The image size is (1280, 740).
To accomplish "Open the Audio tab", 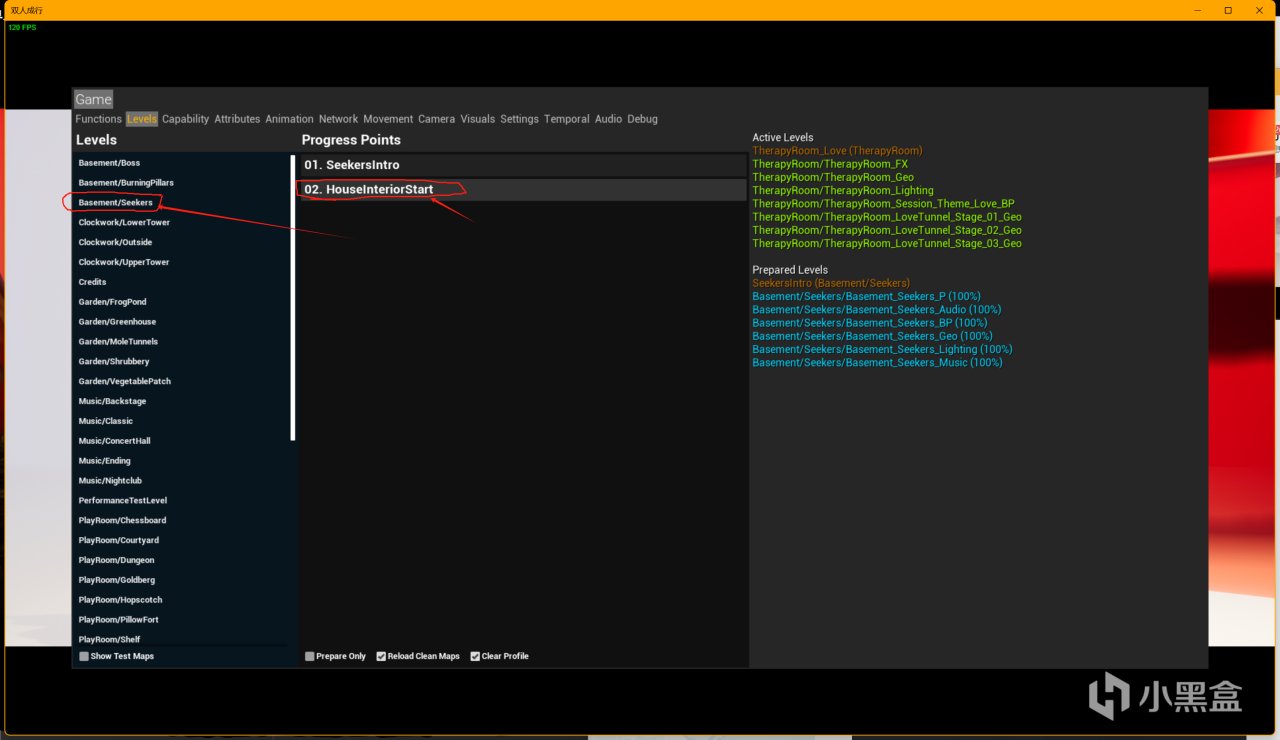I will pyautogui.click(x=608, y=119).
